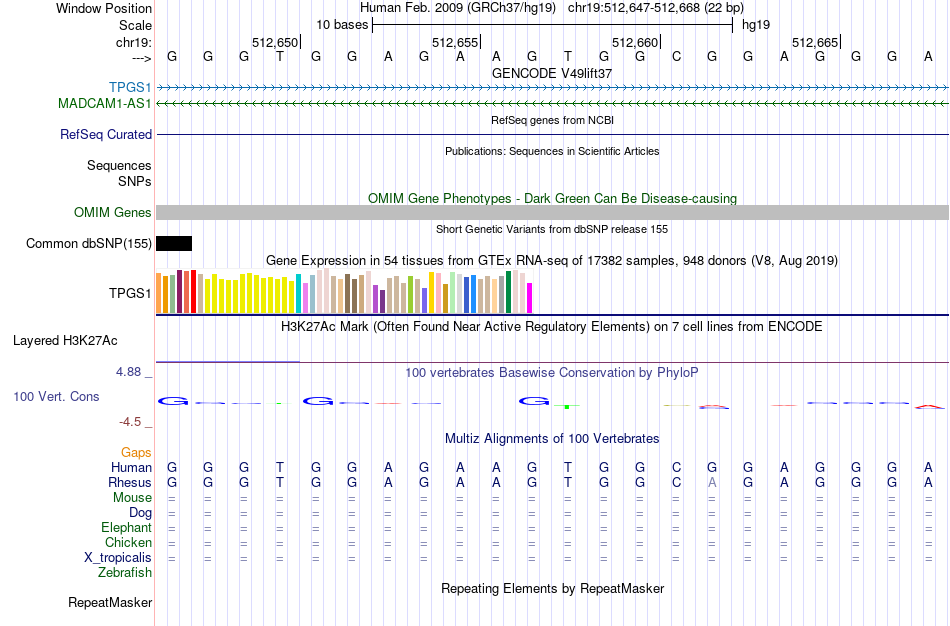Open the RepeatMasker track label
950x626 pixels.
click(110, 602)
